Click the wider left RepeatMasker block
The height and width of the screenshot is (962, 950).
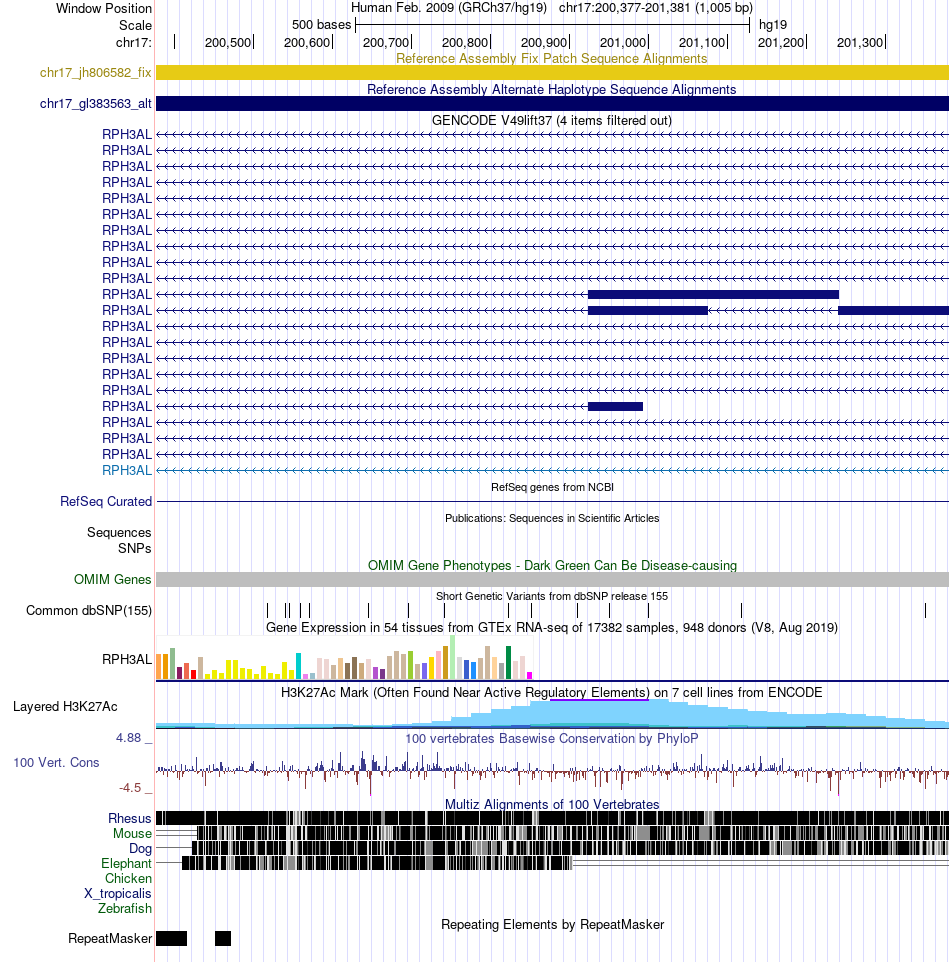pyautogui.click(x=171, y=939)
